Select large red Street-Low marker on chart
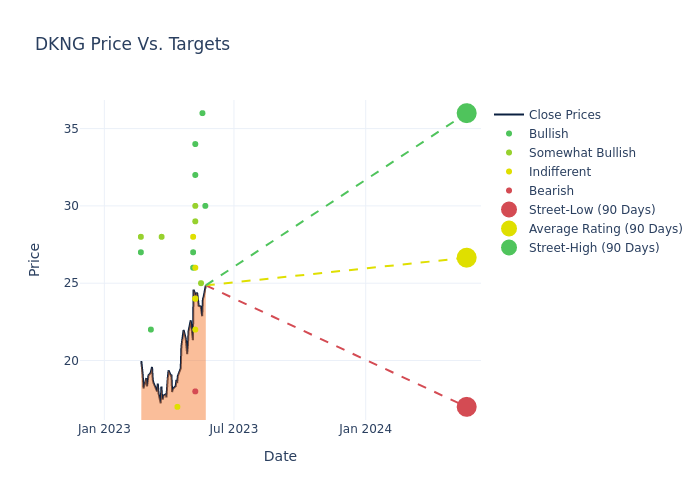700x500 pixels. click(x=466, y=407)
